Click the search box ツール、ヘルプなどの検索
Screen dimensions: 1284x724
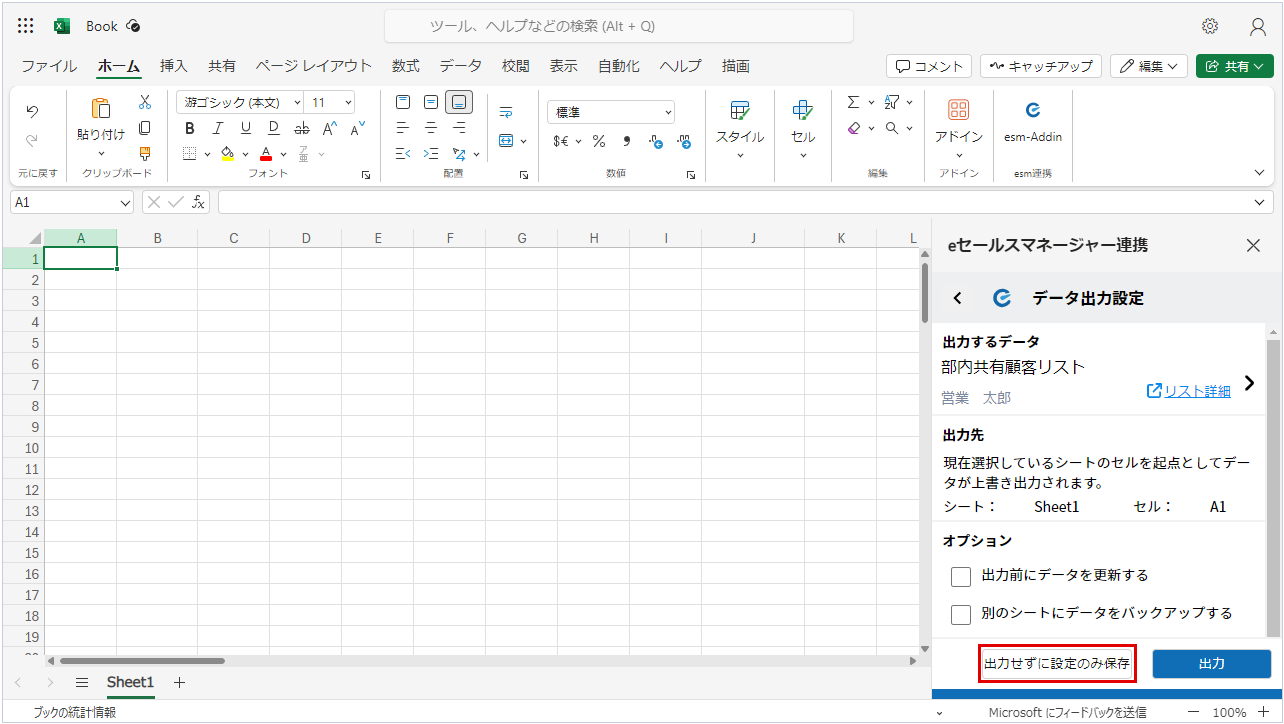[619, 27]
